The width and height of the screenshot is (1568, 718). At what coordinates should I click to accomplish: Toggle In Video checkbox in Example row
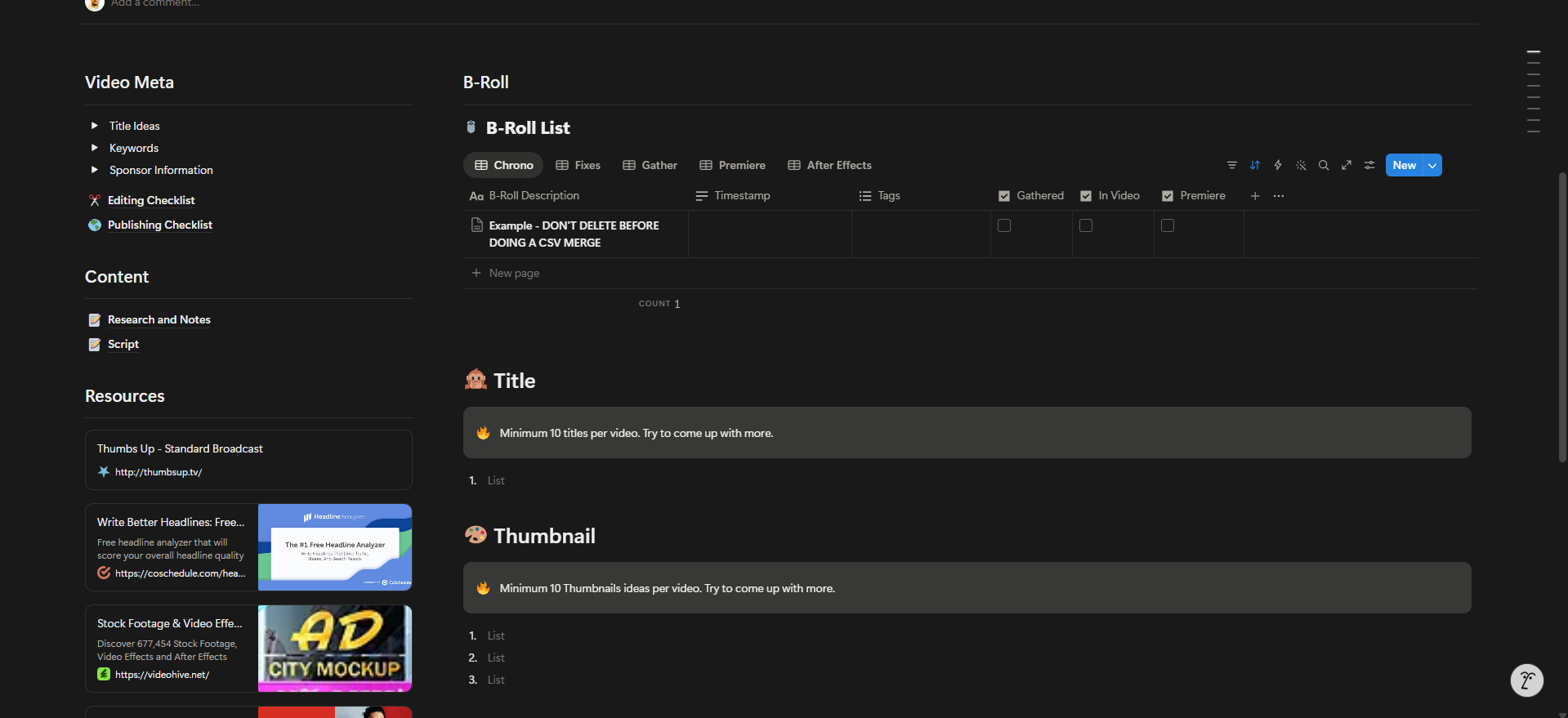tap(1086, 225)
